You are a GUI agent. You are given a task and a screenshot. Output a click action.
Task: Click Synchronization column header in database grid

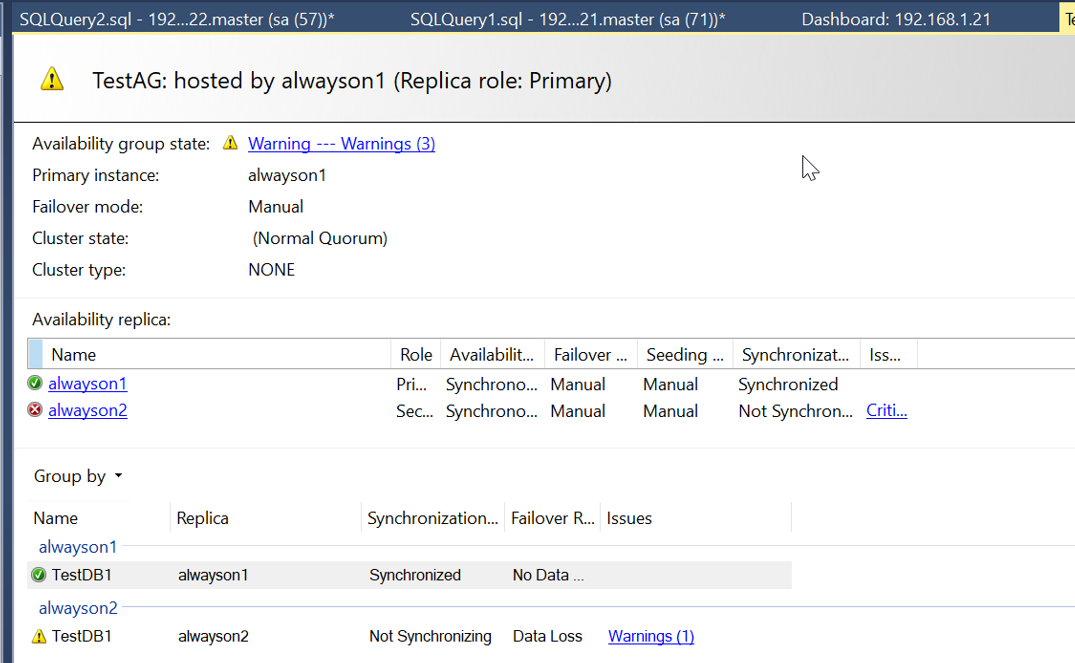433,518
